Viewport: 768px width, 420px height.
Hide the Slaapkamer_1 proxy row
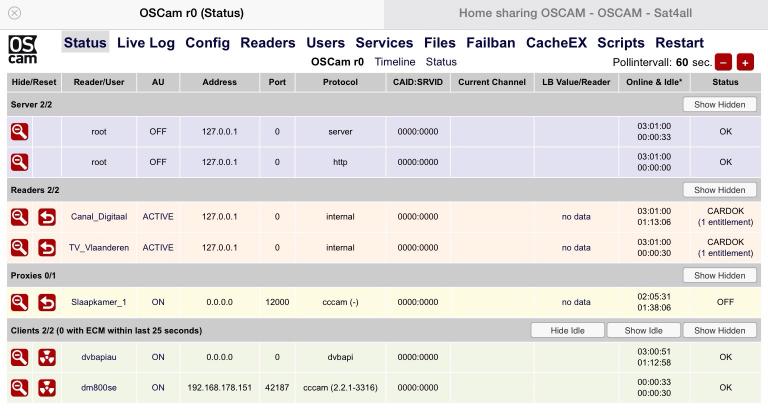[19, 302]
